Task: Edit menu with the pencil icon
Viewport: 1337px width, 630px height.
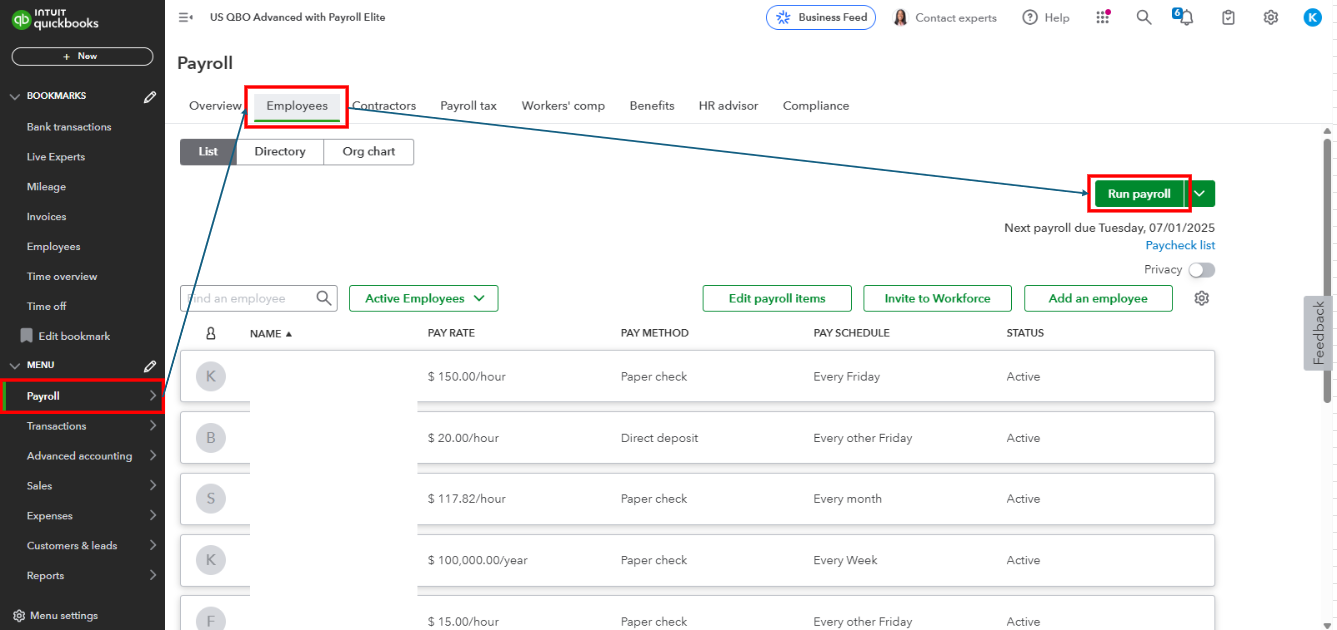Action: pyautogui.click(x=150, y=366)
